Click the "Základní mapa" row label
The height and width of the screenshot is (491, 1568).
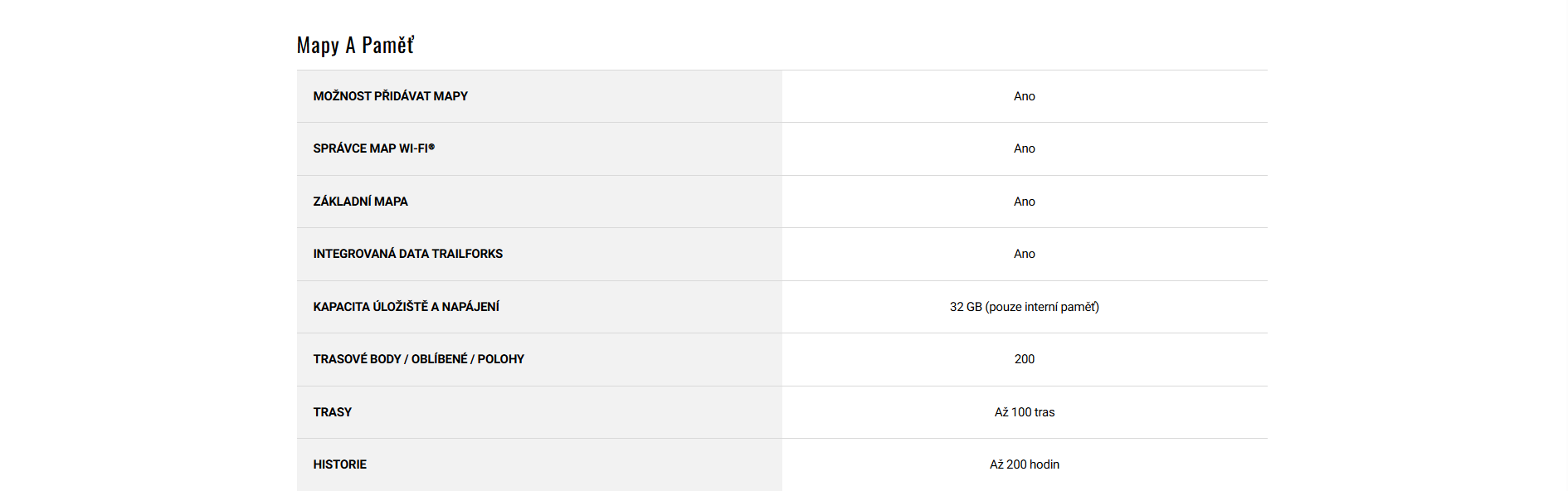coord(360,202)
